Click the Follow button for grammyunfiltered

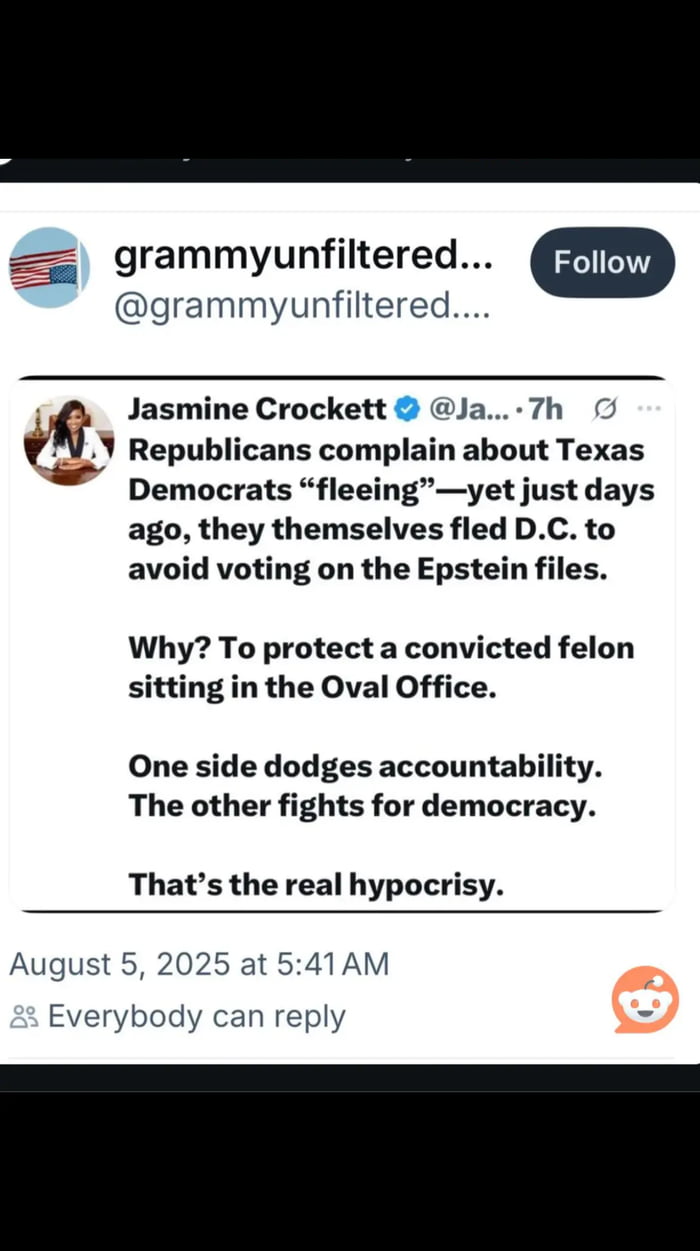pyautogui.click(x=602, y=262)
